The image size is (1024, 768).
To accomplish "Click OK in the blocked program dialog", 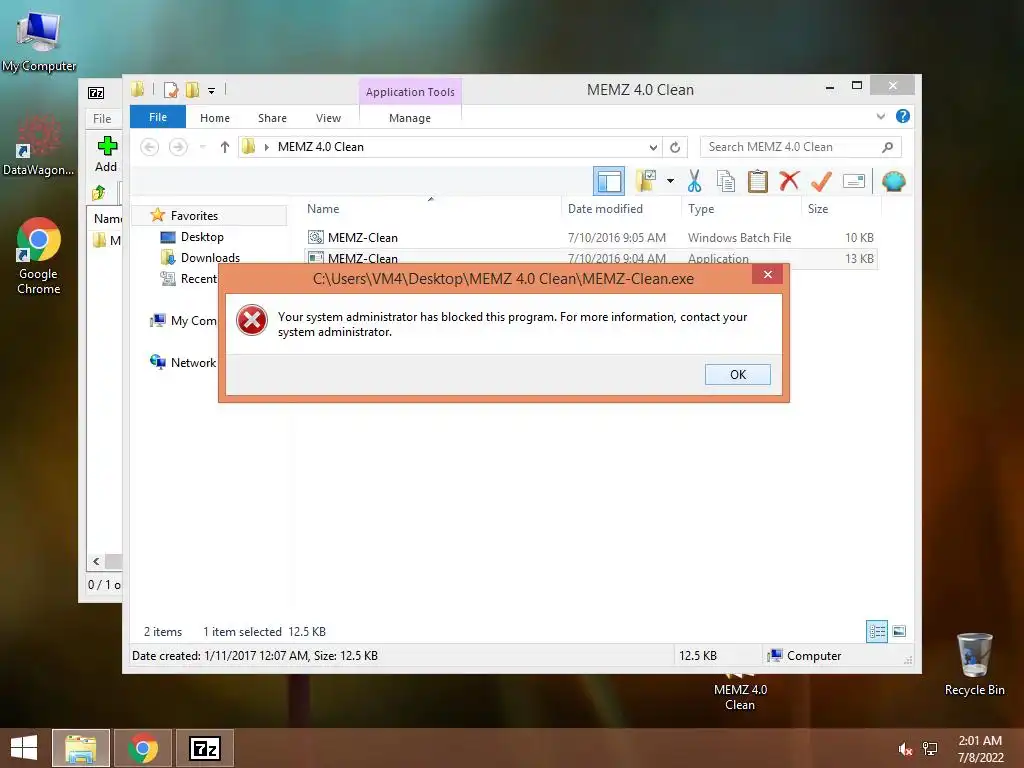I will 737,374.
